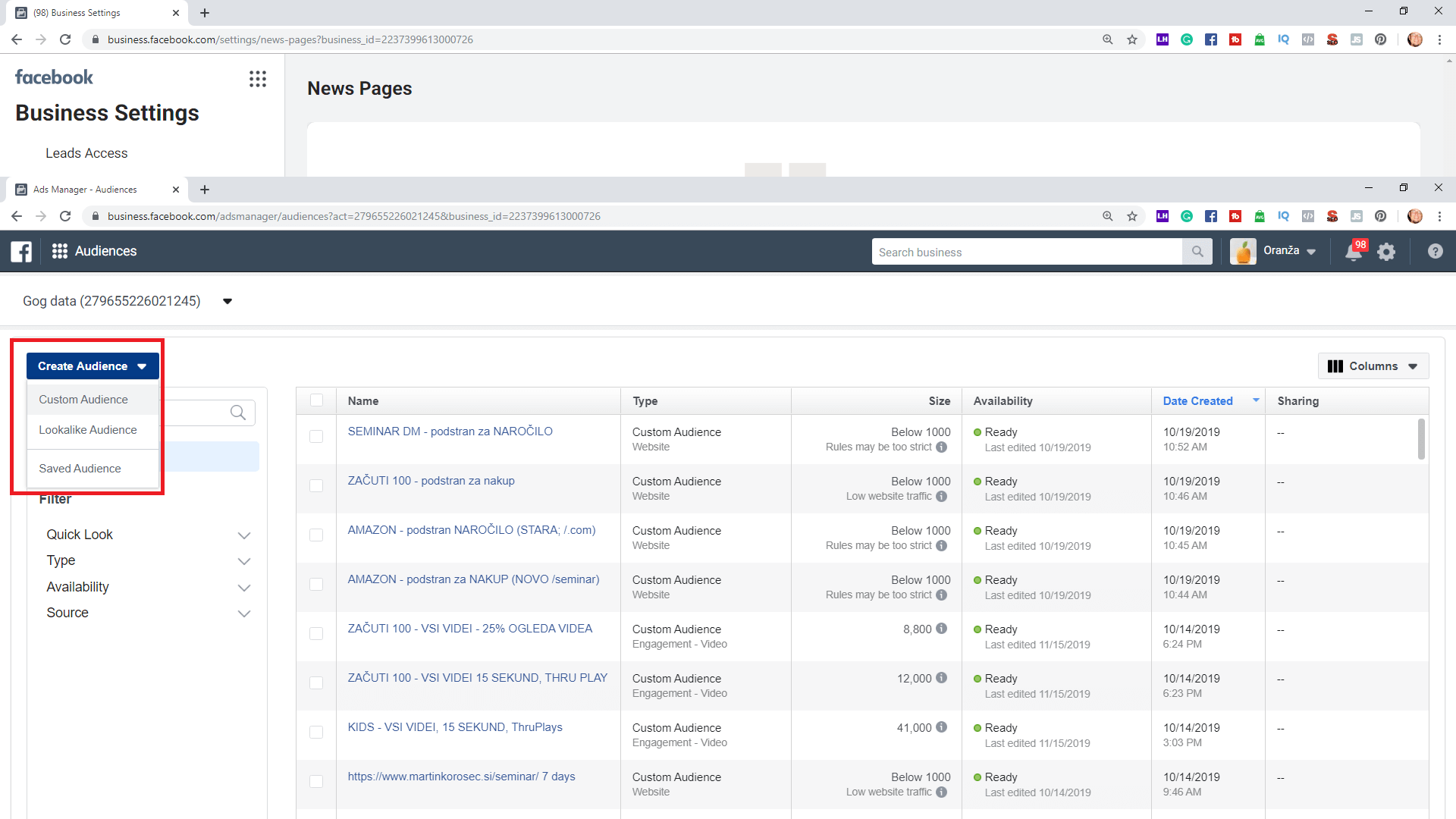Click the audience table vertical scrollbar
This screenshot has height=819, width=1456.
[x=1421, y=440]
